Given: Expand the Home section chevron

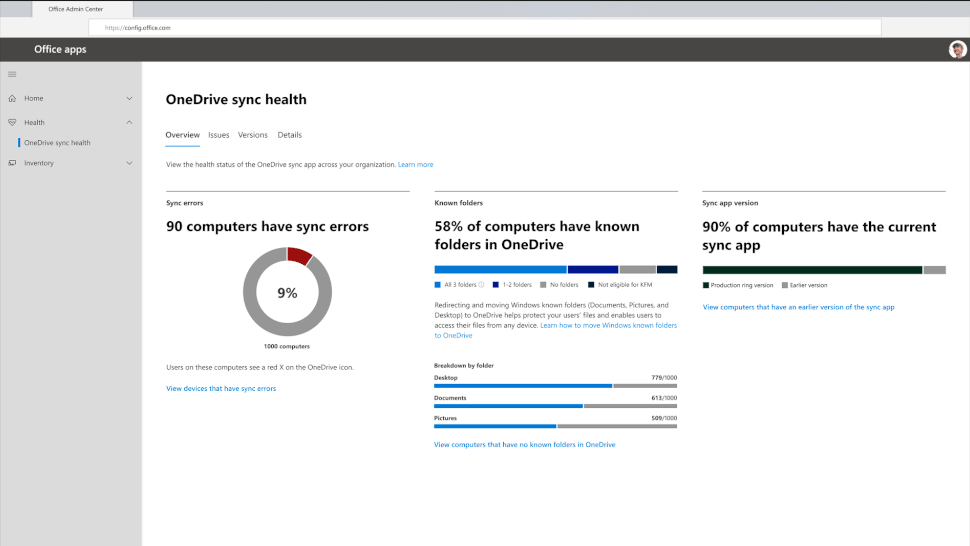Looking at the screenshot, I should [129, 98].
